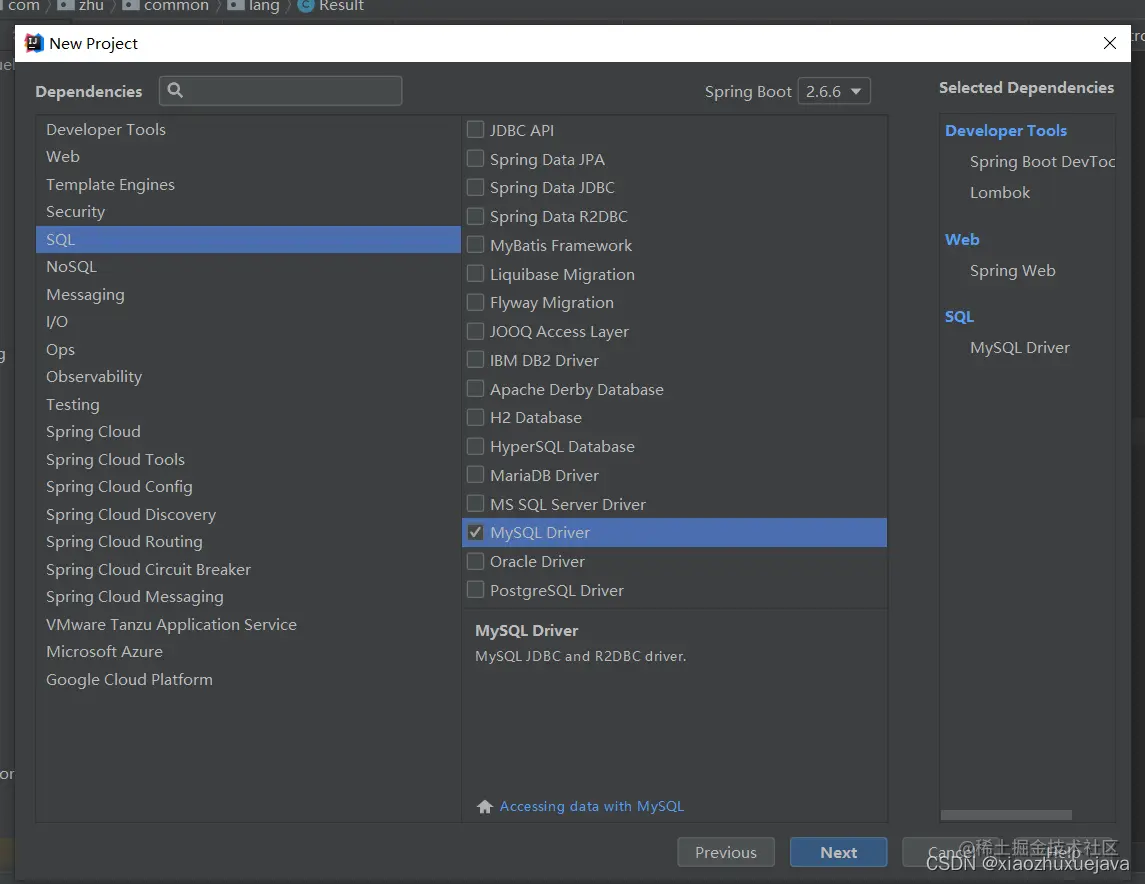Select Spring Cloud Config category
The width and height of the screenshot is (1145, 884).
tap(248, 486)
